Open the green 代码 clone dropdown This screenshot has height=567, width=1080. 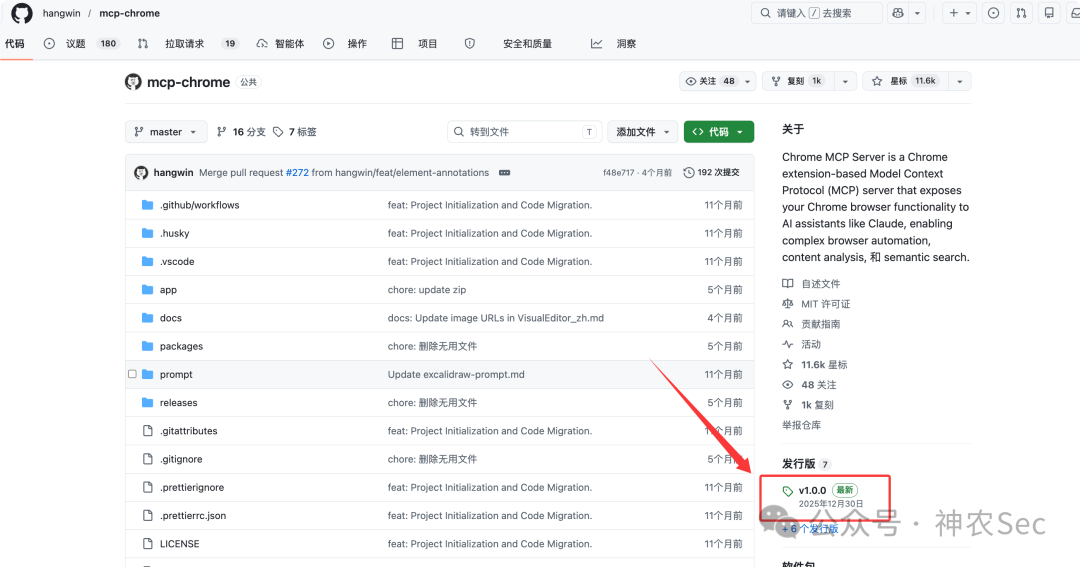(718, 132)
